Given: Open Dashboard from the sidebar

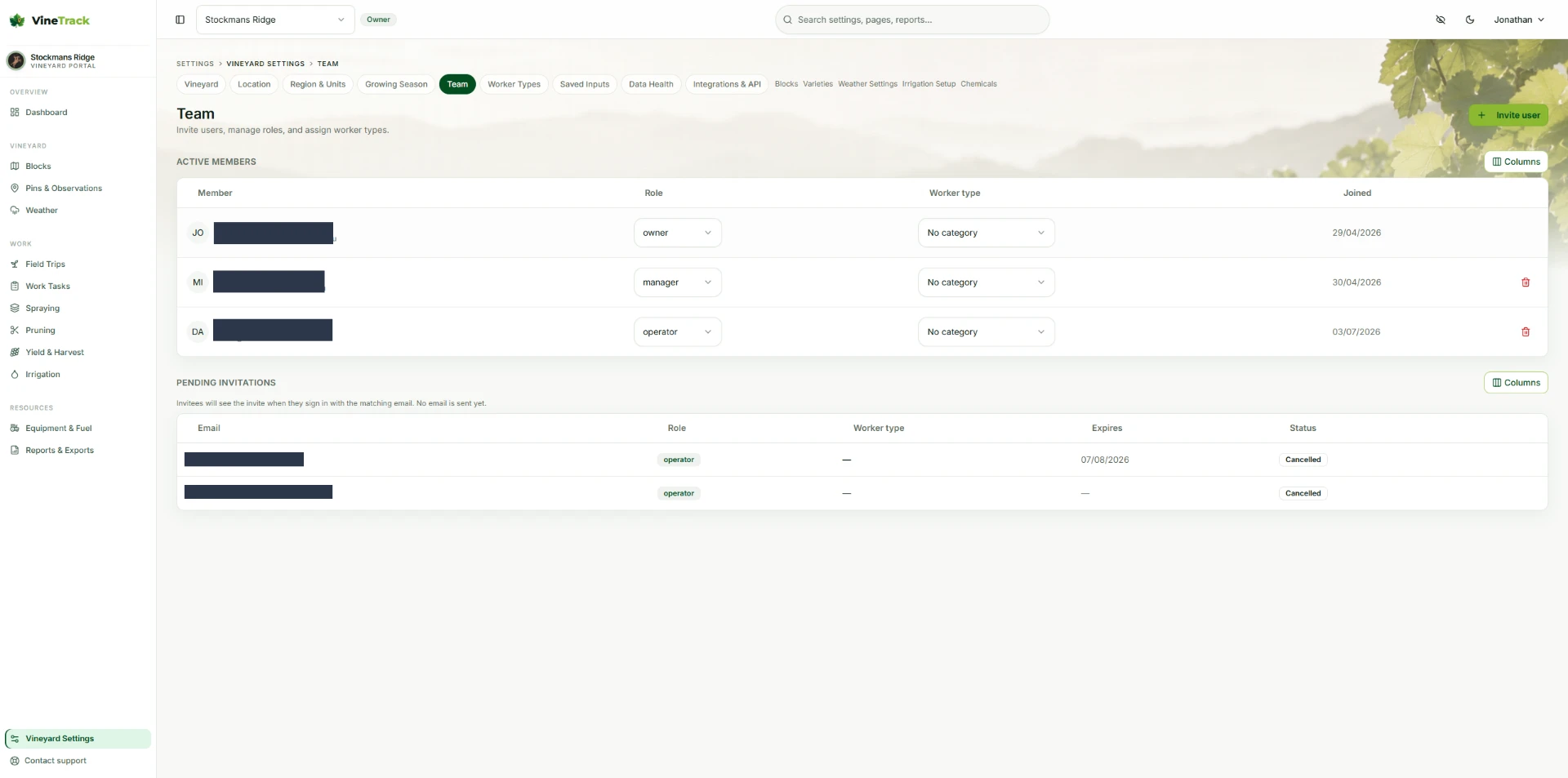Looking at the screenshot, I should 77,113.
